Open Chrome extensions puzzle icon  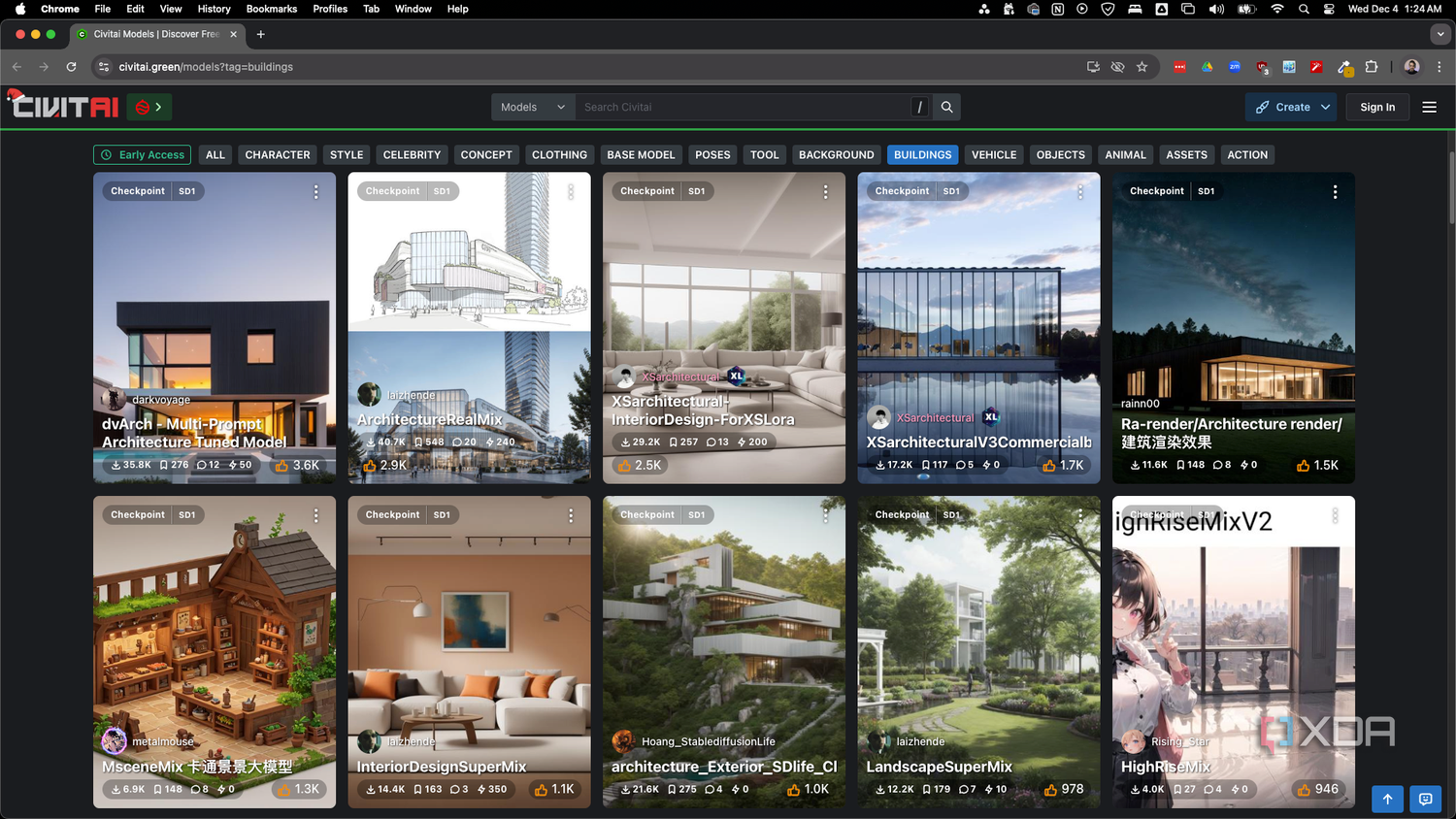point(1372,67)
